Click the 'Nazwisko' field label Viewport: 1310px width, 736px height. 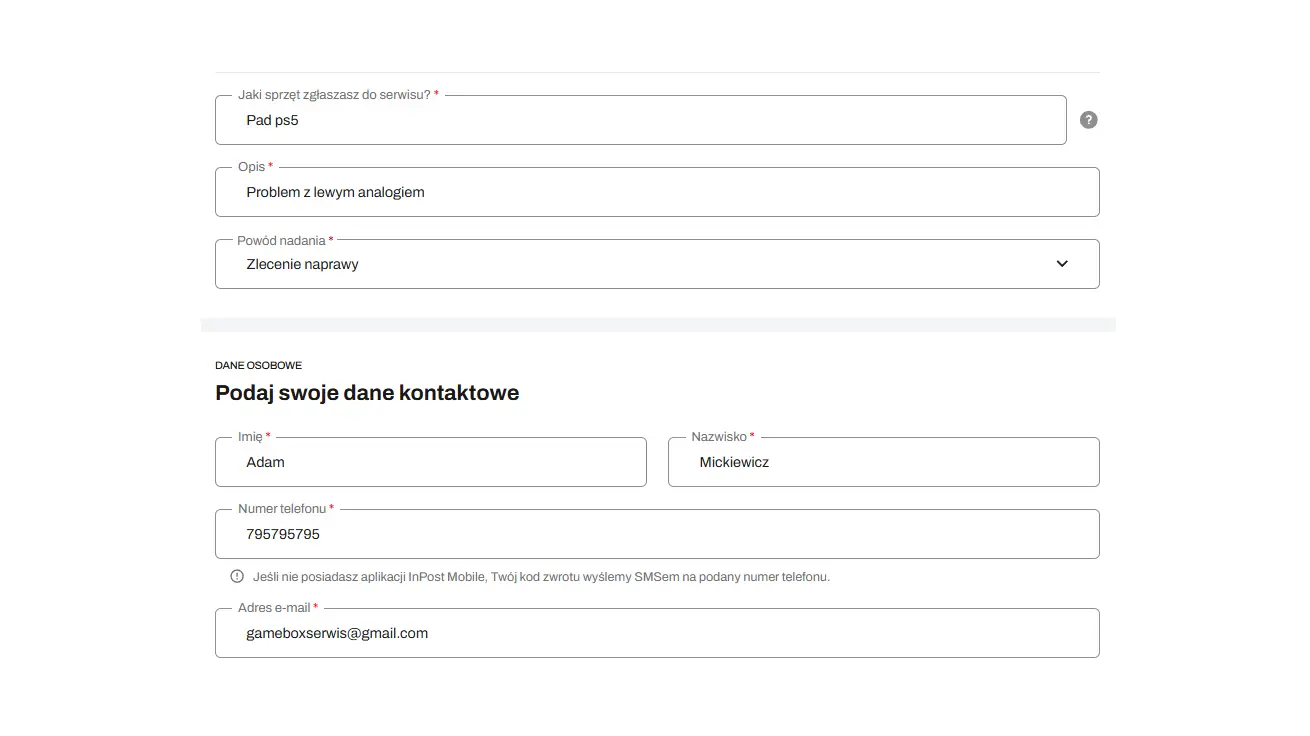click(x=719, y=437)
